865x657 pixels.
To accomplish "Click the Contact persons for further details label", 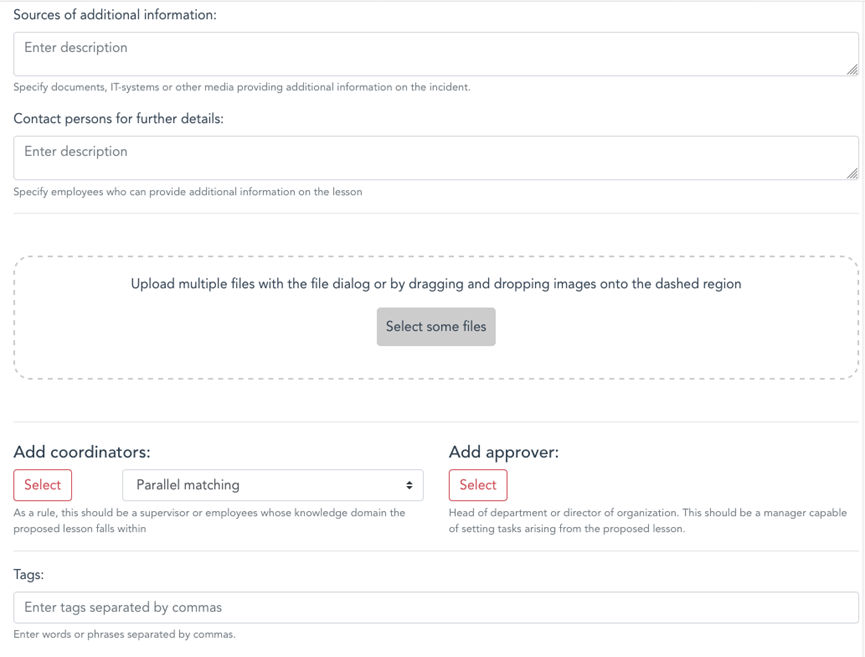I will tap(118, 119).
